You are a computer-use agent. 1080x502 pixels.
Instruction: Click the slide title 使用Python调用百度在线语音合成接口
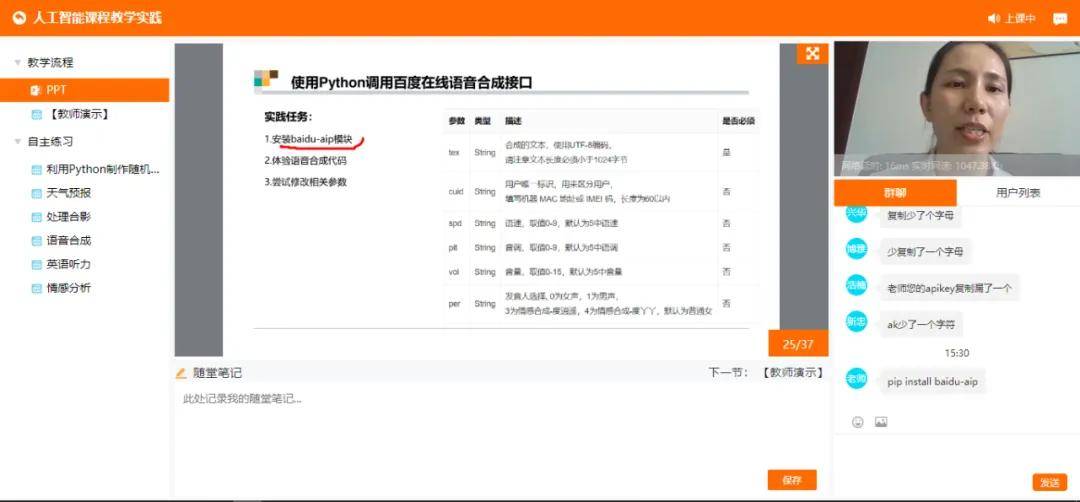click(x=411, y=83)
